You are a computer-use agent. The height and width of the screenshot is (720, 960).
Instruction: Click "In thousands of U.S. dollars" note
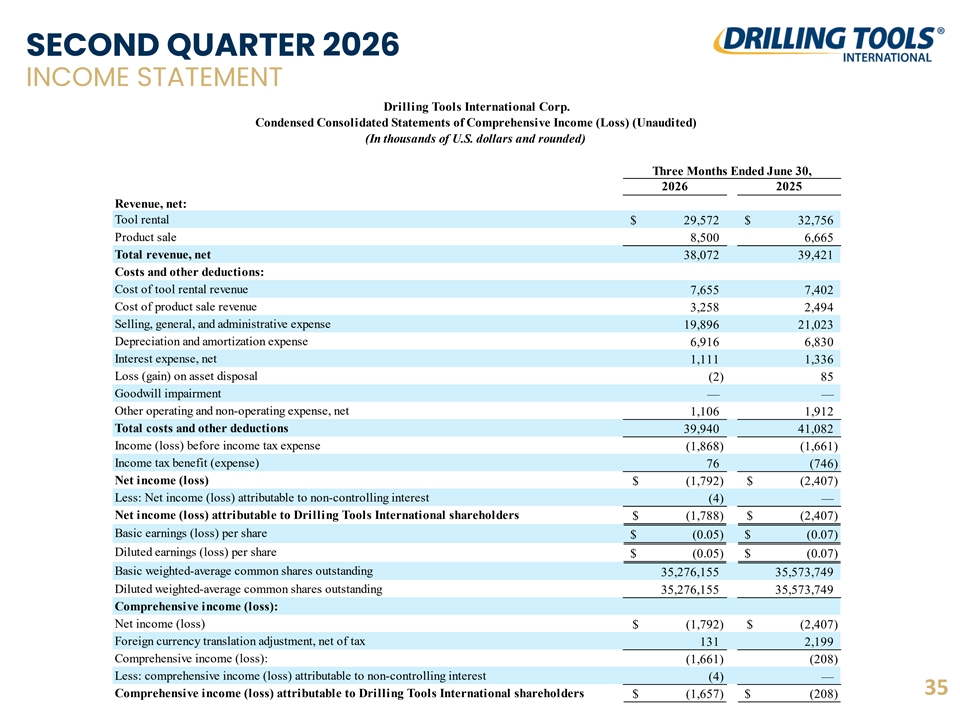(475, 139)
